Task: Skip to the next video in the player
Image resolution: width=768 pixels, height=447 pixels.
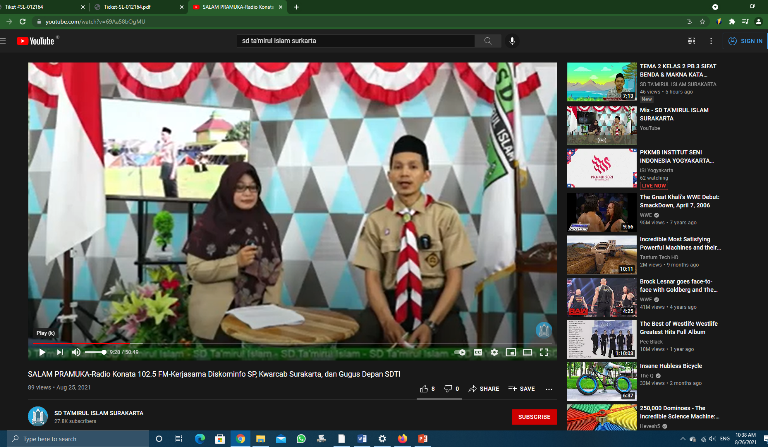Action: point(60,352)
